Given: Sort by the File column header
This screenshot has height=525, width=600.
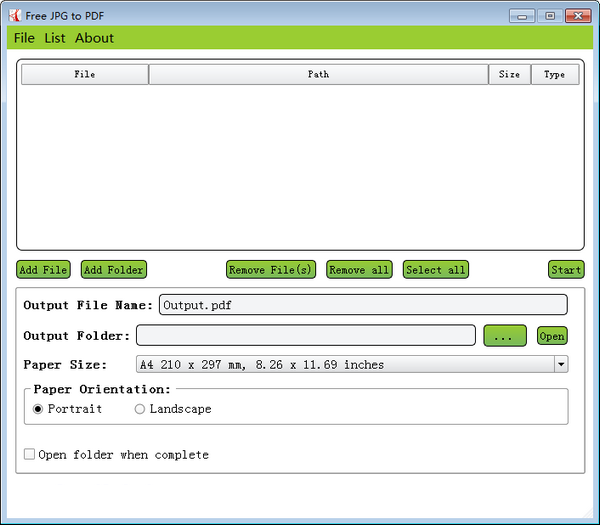Looking at the screenshot, I should 85,75.
